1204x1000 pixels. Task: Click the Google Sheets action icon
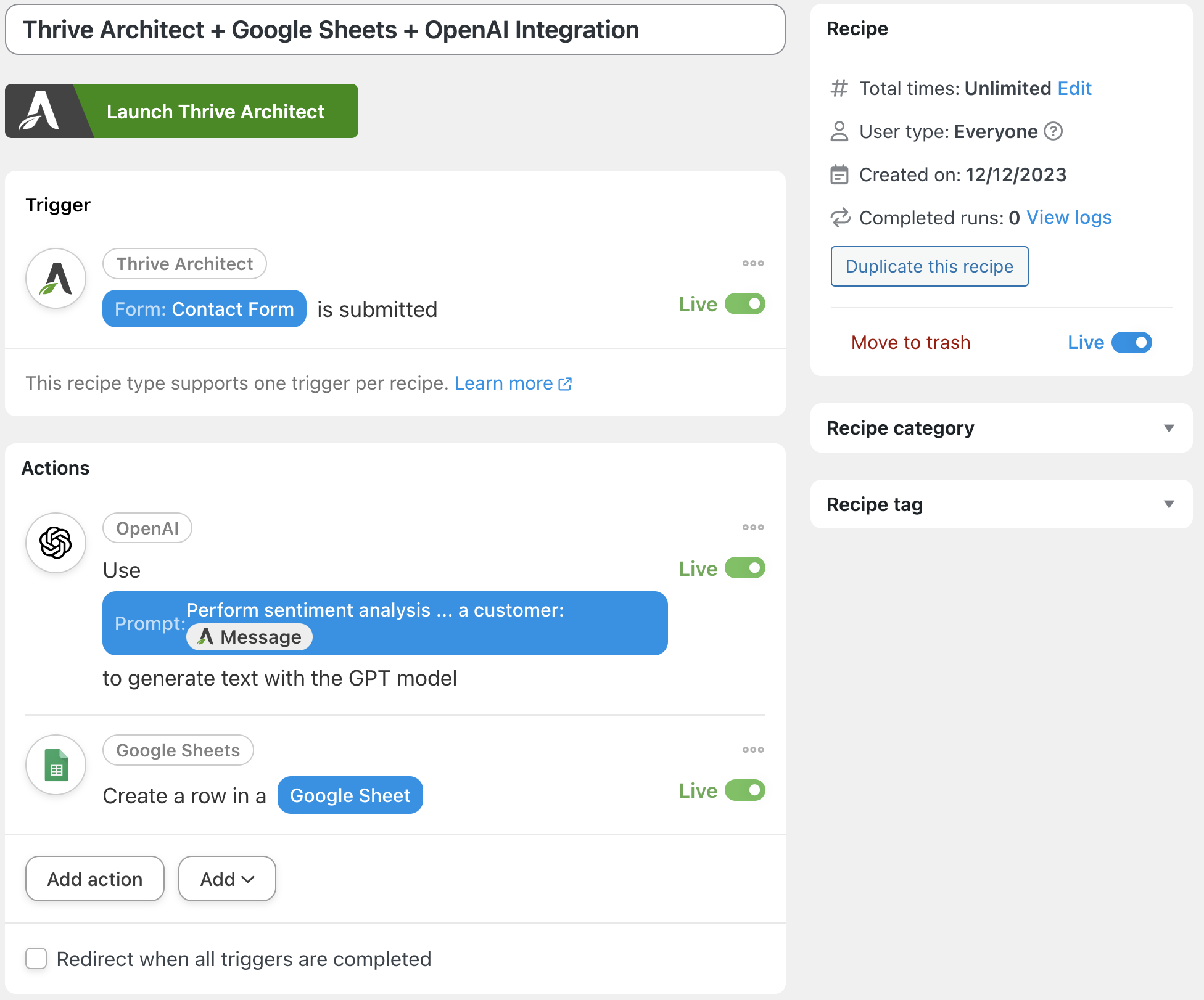pyautogui.click(x=56, y=764)
